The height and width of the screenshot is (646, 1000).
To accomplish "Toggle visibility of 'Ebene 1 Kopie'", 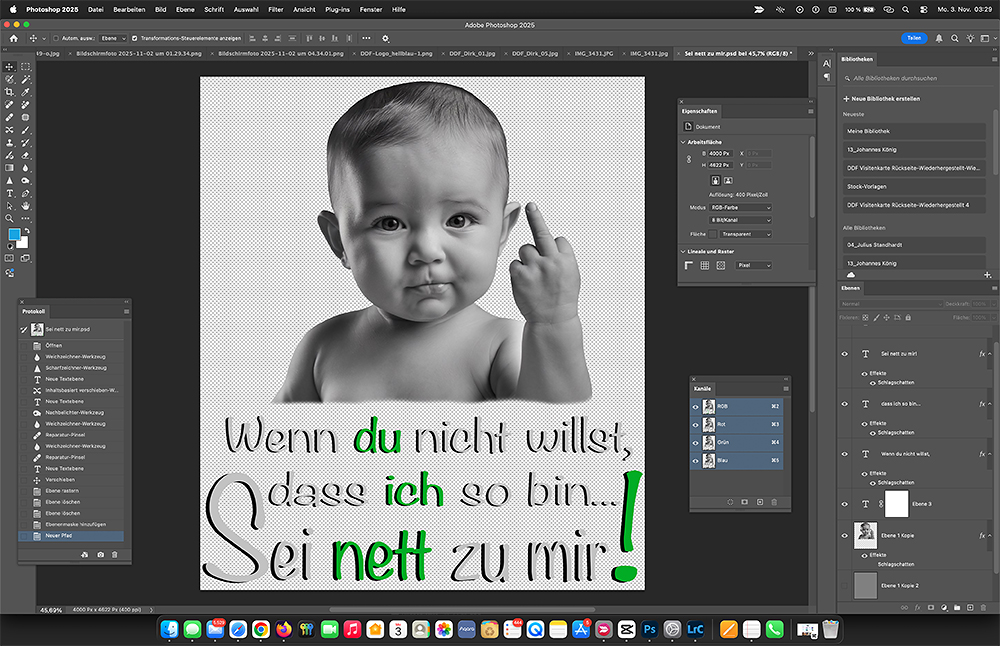I will coord(844,535).
